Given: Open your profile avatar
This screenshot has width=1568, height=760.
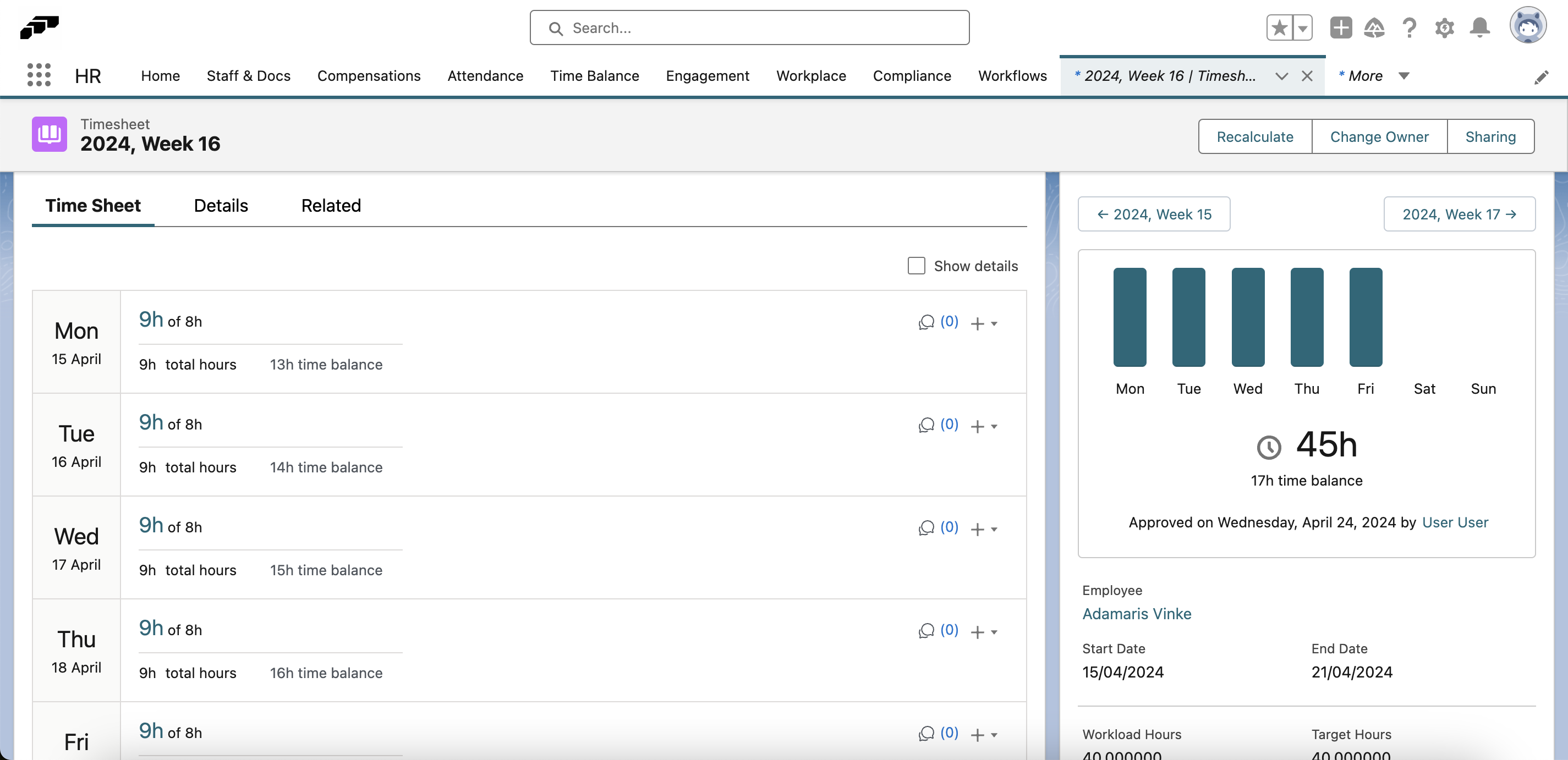Looking at the screenshot, I should click(x=1529, y=25).
